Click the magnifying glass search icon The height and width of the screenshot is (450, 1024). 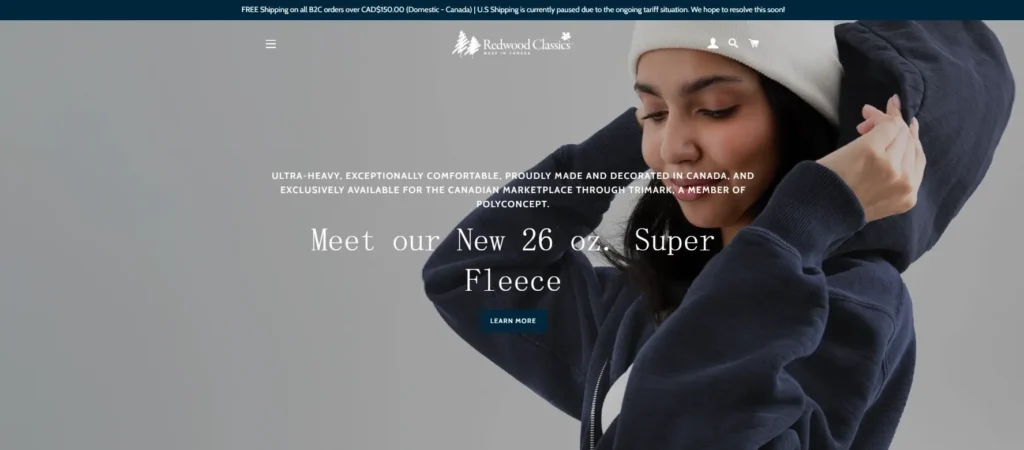tap(733, 43)
